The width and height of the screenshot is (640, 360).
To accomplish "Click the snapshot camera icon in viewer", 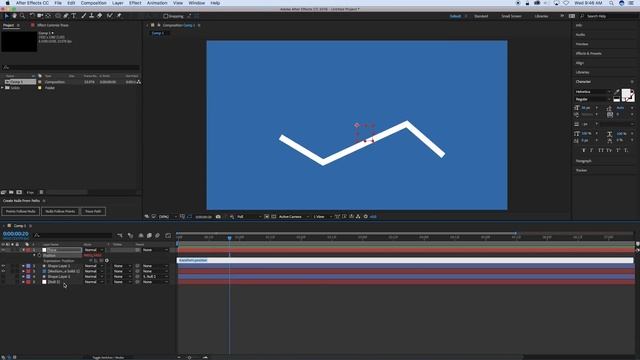I will [x=218, y=217].
